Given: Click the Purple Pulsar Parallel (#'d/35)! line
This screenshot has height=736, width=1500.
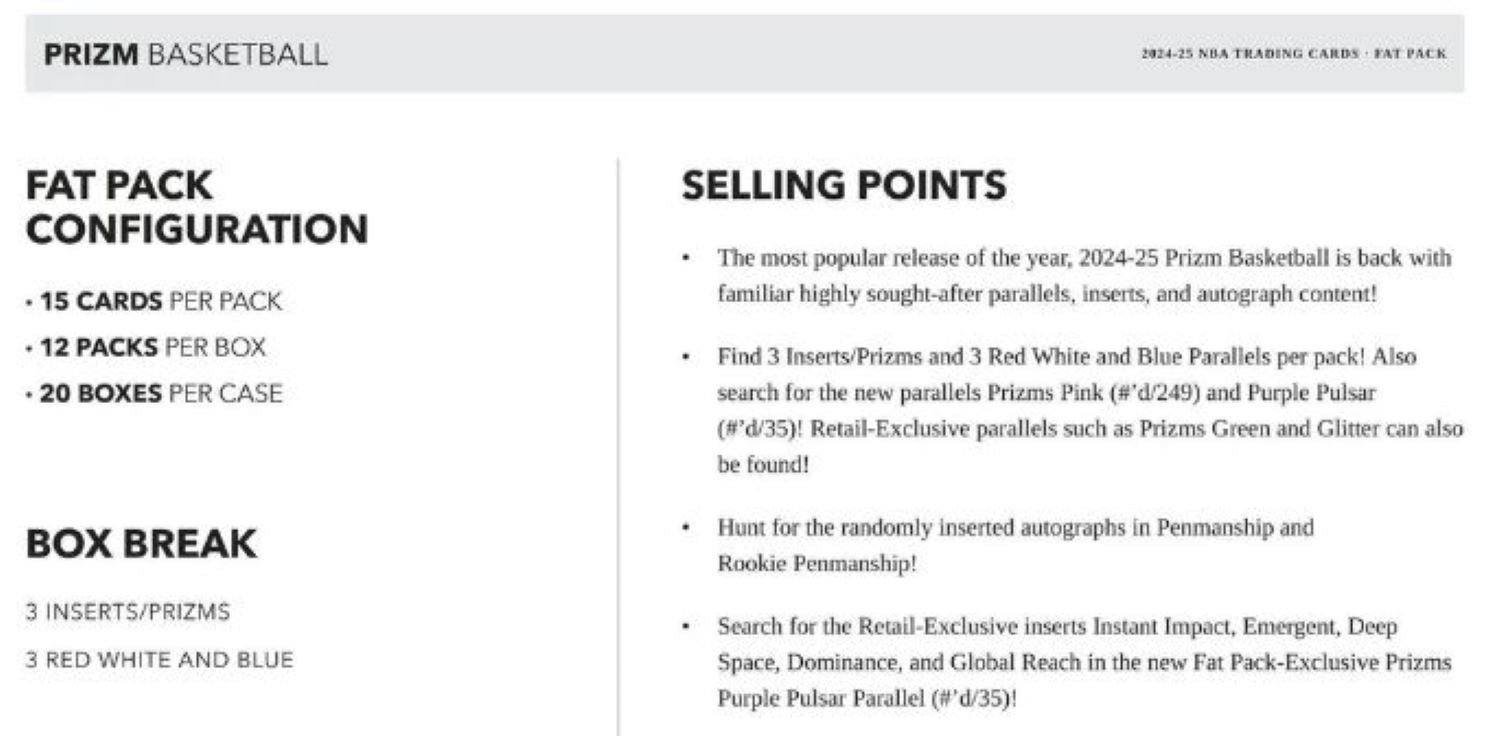Looking at the screenshot, I should point(867,698).
